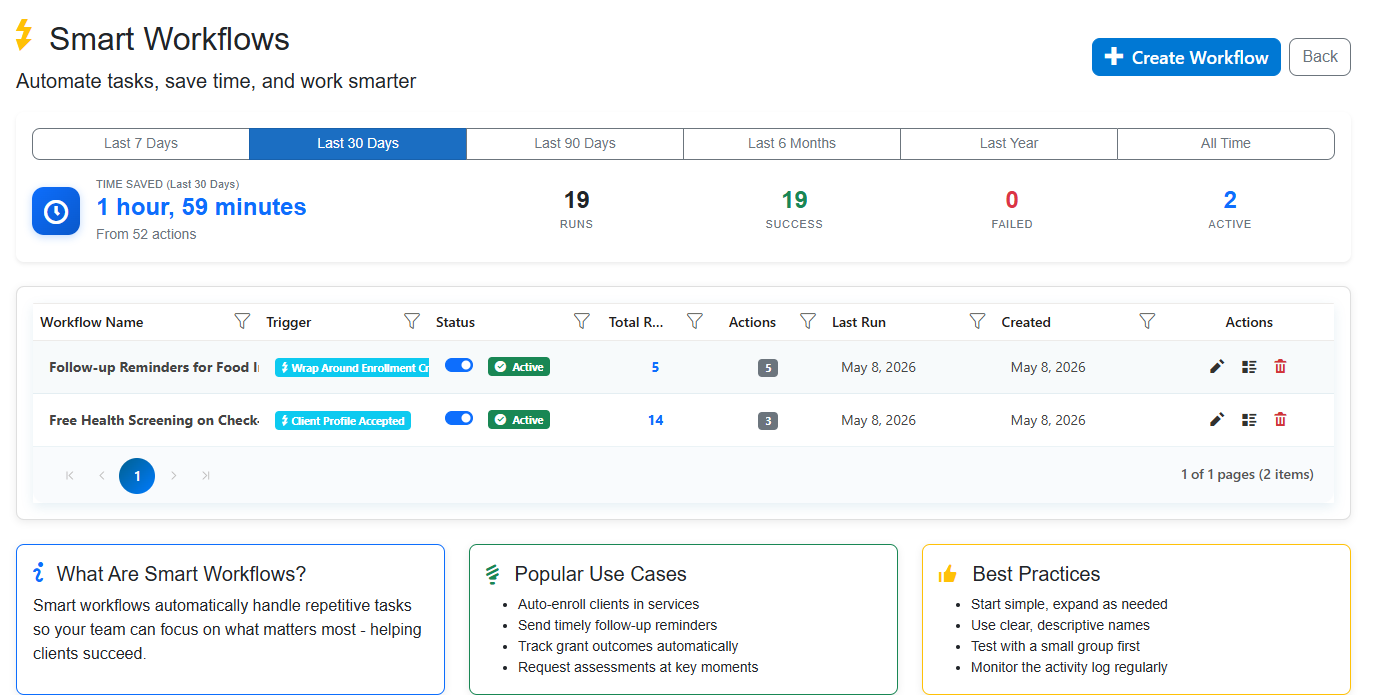Click 'From 52 actions' text
The image size is (1375, 695).
pos(146,234)
